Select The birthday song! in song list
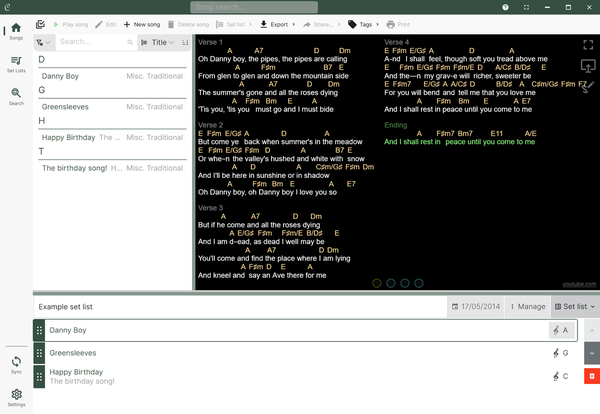Image resolution: width=600 pixels, height=414 pixels. [x=112, y=168]
